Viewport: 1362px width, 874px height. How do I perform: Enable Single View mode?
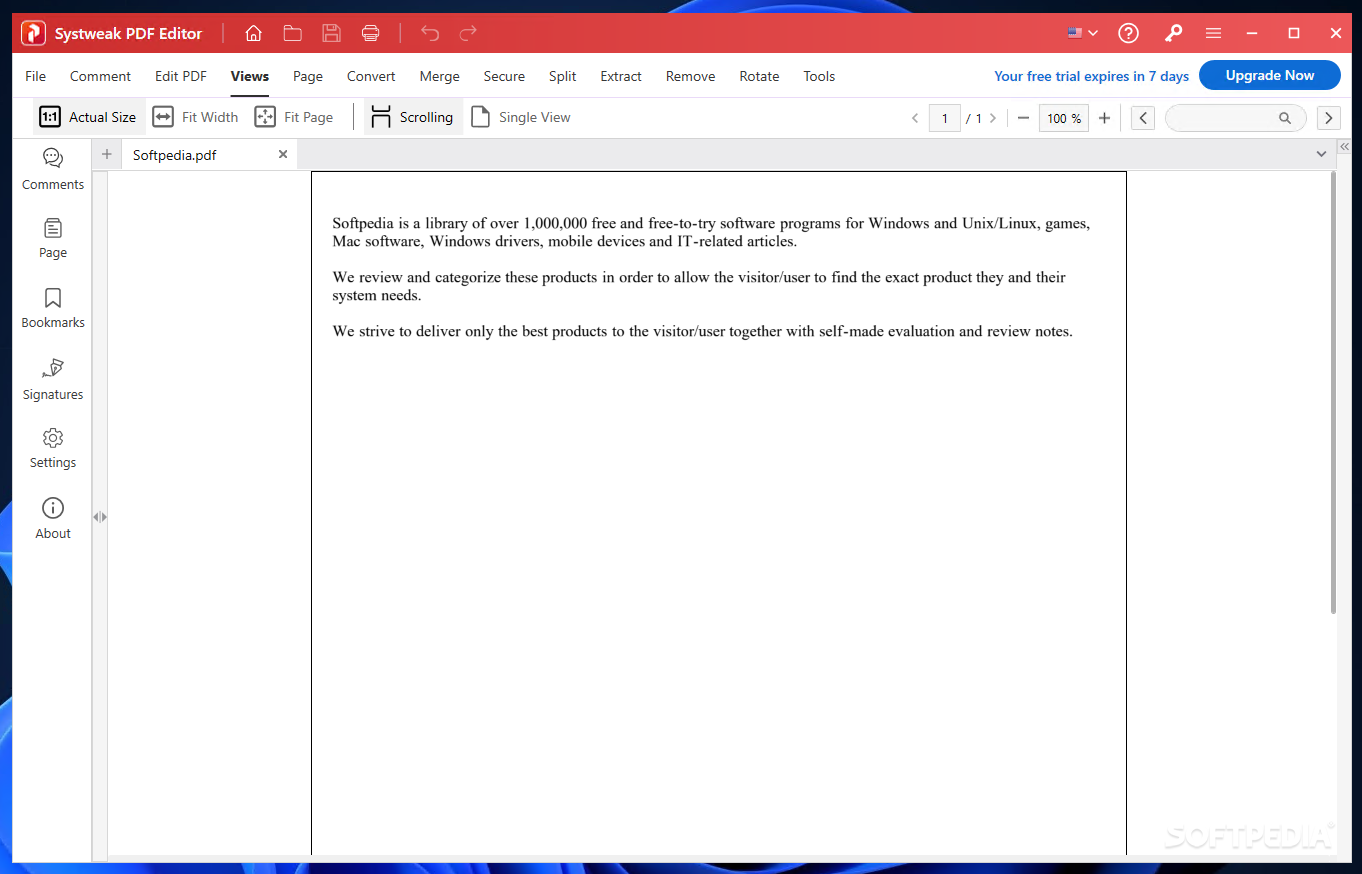521,117
